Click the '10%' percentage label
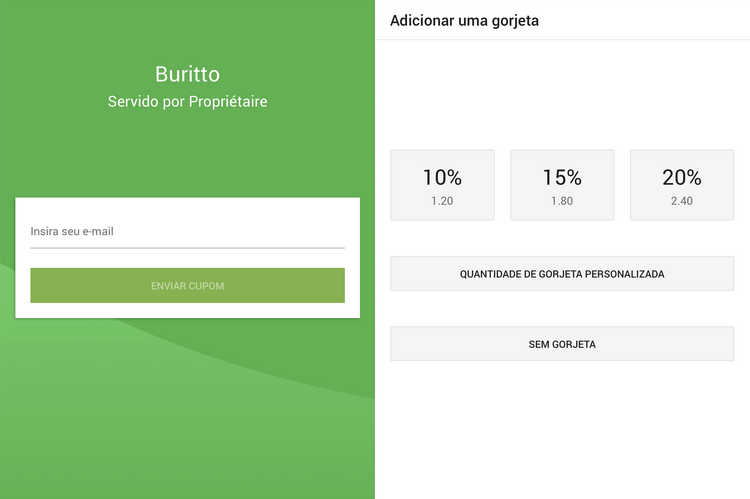The width and height of the screenshot is (750, 499). click(x=442, y=177)
